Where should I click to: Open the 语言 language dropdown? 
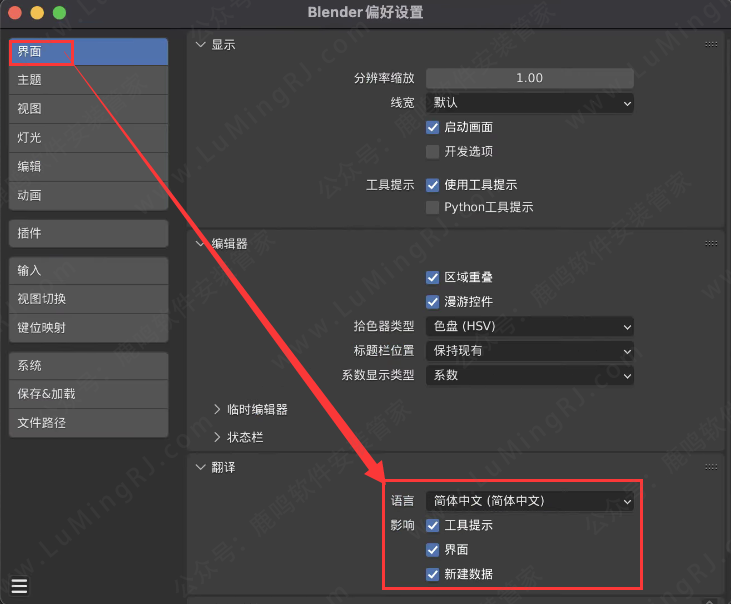click(x=529, y=500)
